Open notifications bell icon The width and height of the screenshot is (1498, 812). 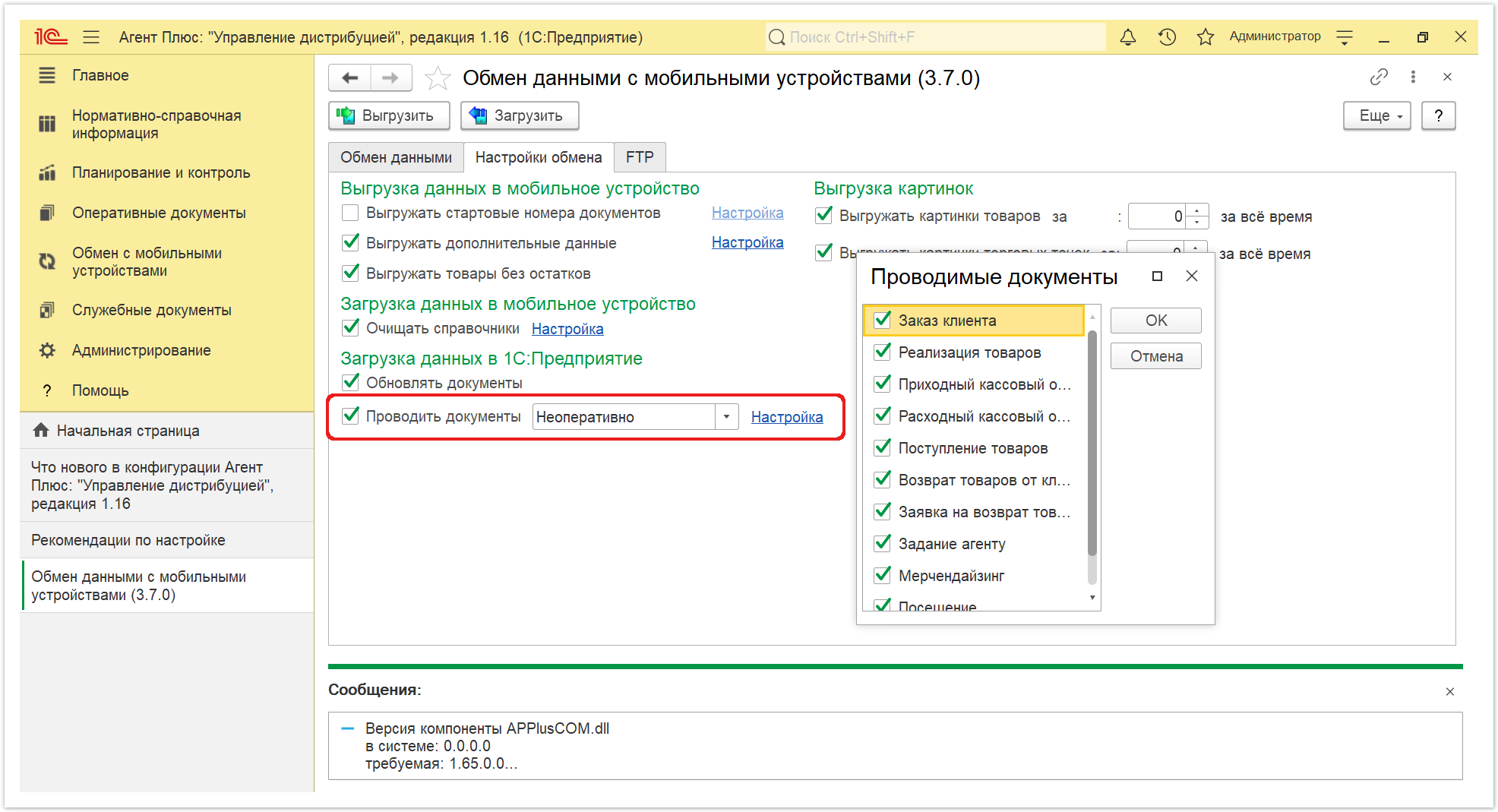coord(1128,36)
